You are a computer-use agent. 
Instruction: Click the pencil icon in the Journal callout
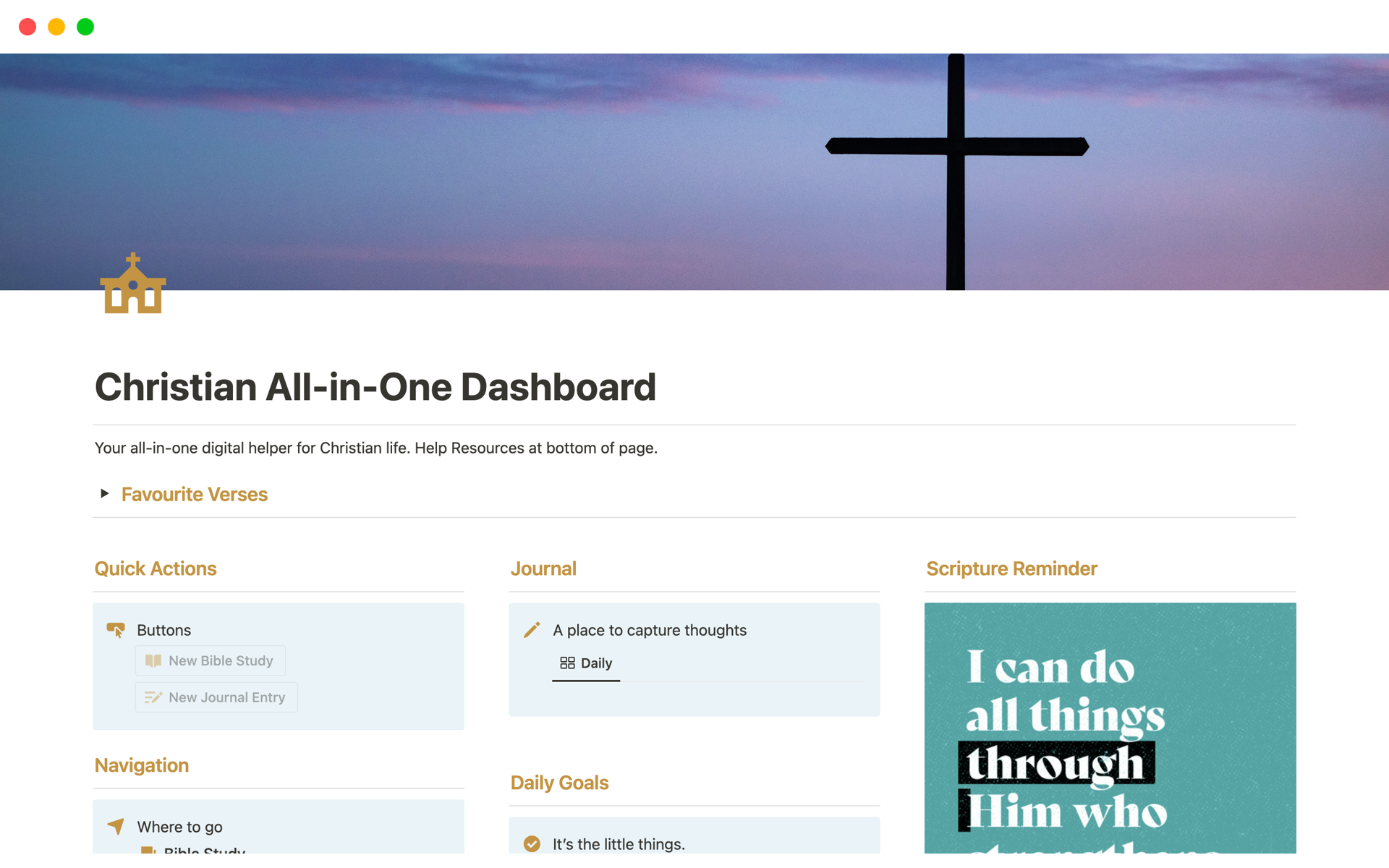[532, 630]
